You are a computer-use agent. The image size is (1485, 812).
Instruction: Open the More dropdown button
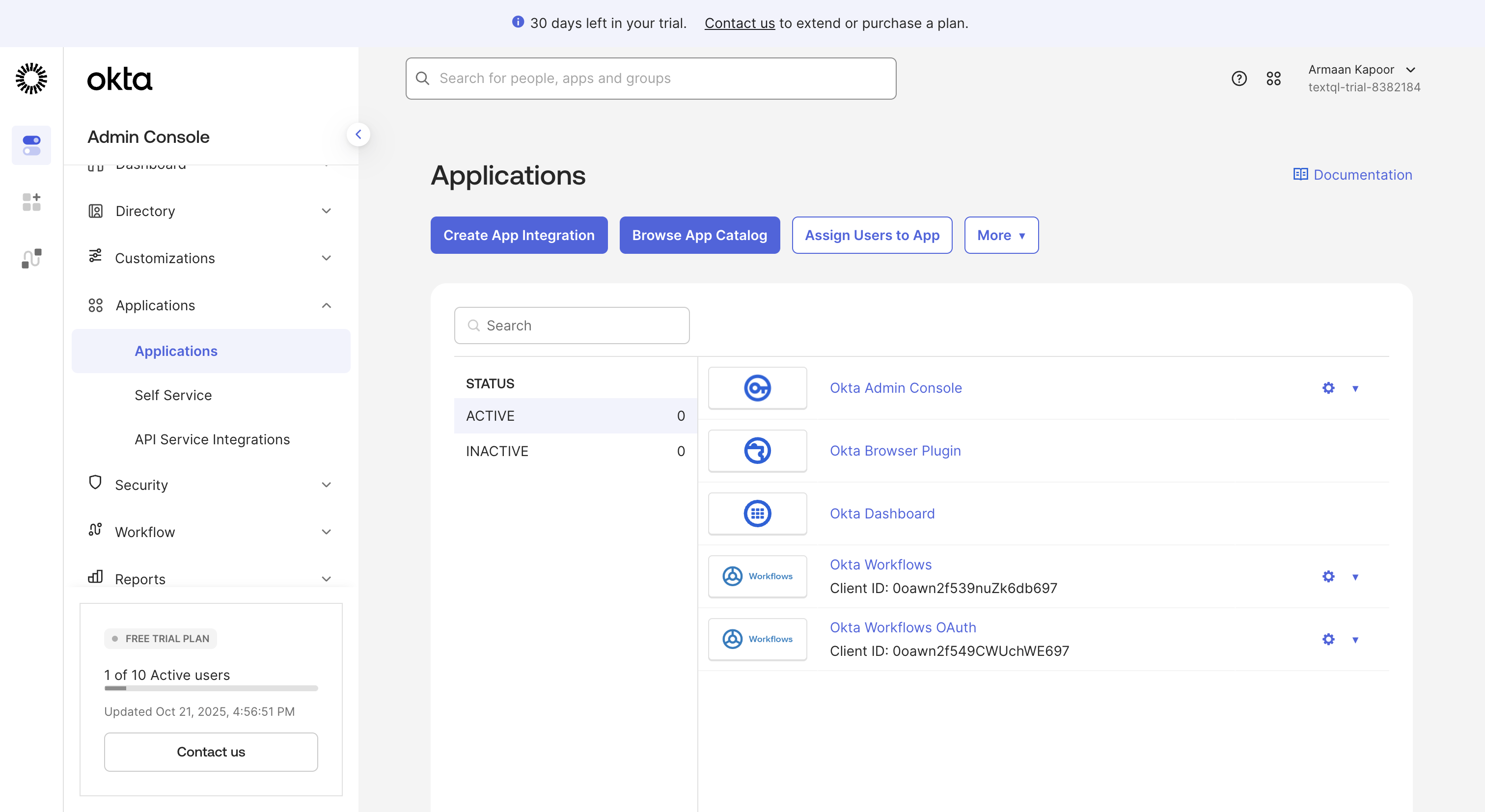point(1001,235)
